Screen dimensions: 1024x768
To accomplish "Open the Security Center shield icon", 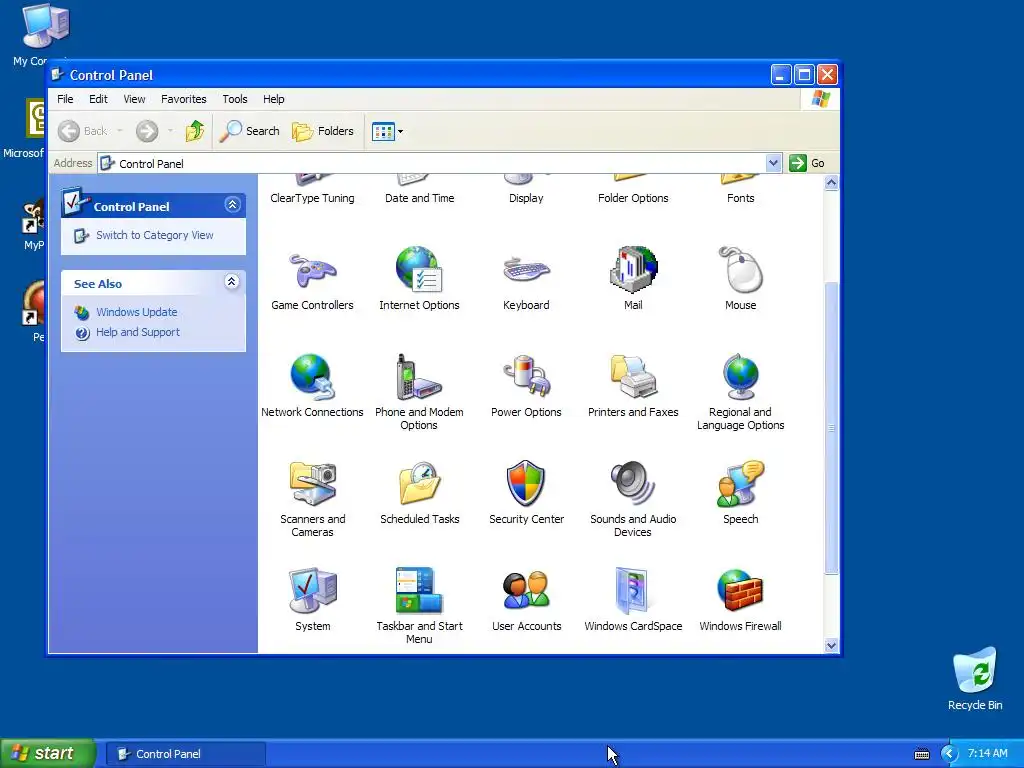I will coord(526,484).
